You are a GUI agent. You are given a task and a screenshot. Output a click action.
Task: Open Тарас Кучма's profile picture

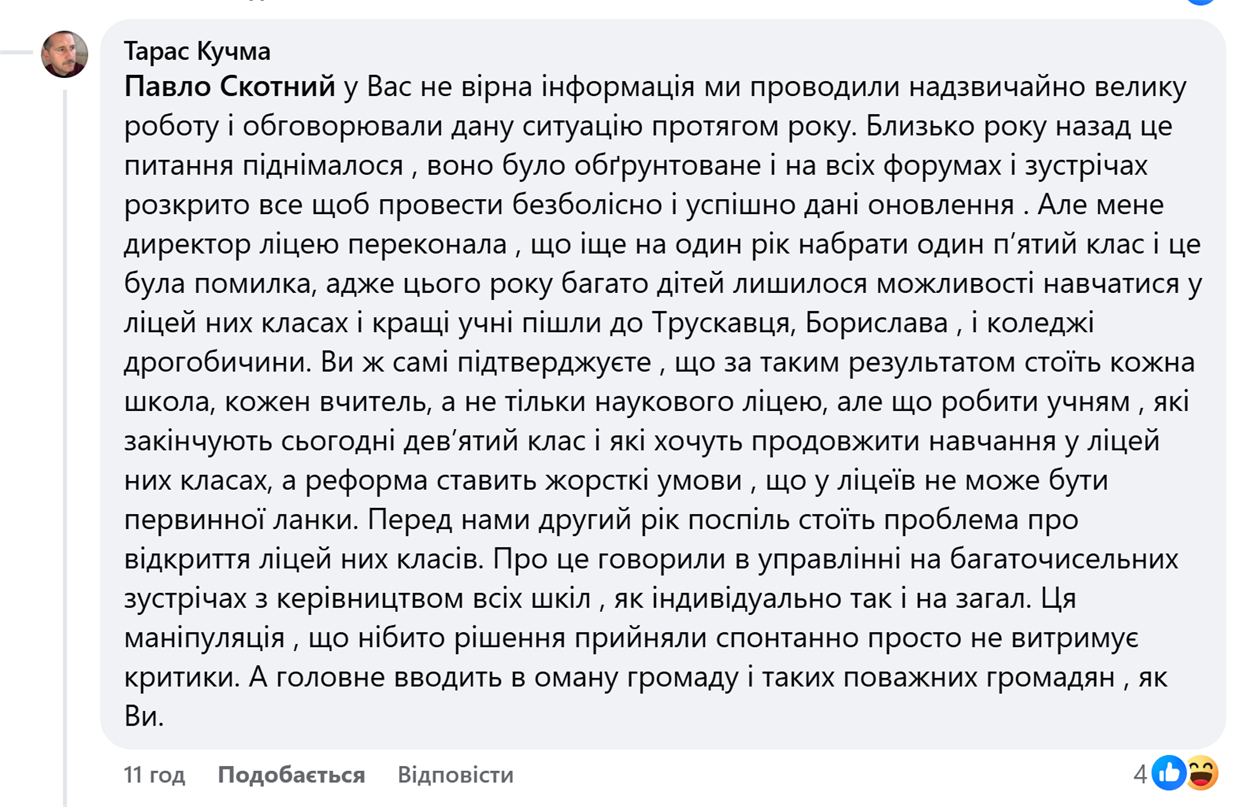pos(64,54)
